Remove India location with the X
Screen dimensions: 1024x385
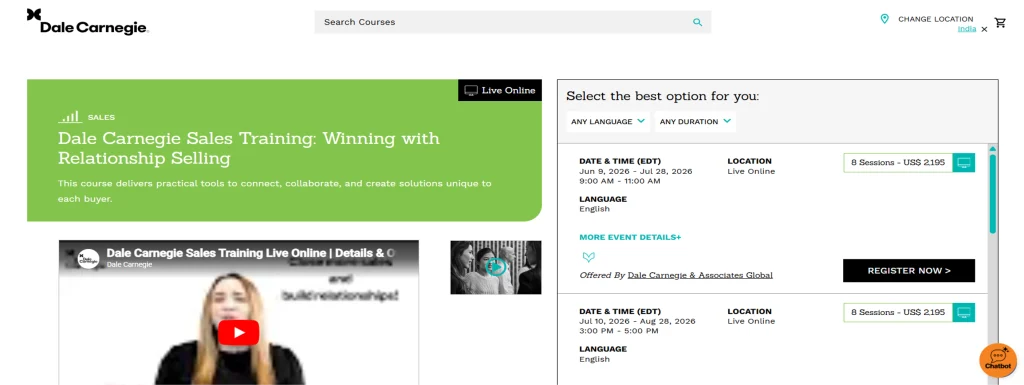click(984, 29)
